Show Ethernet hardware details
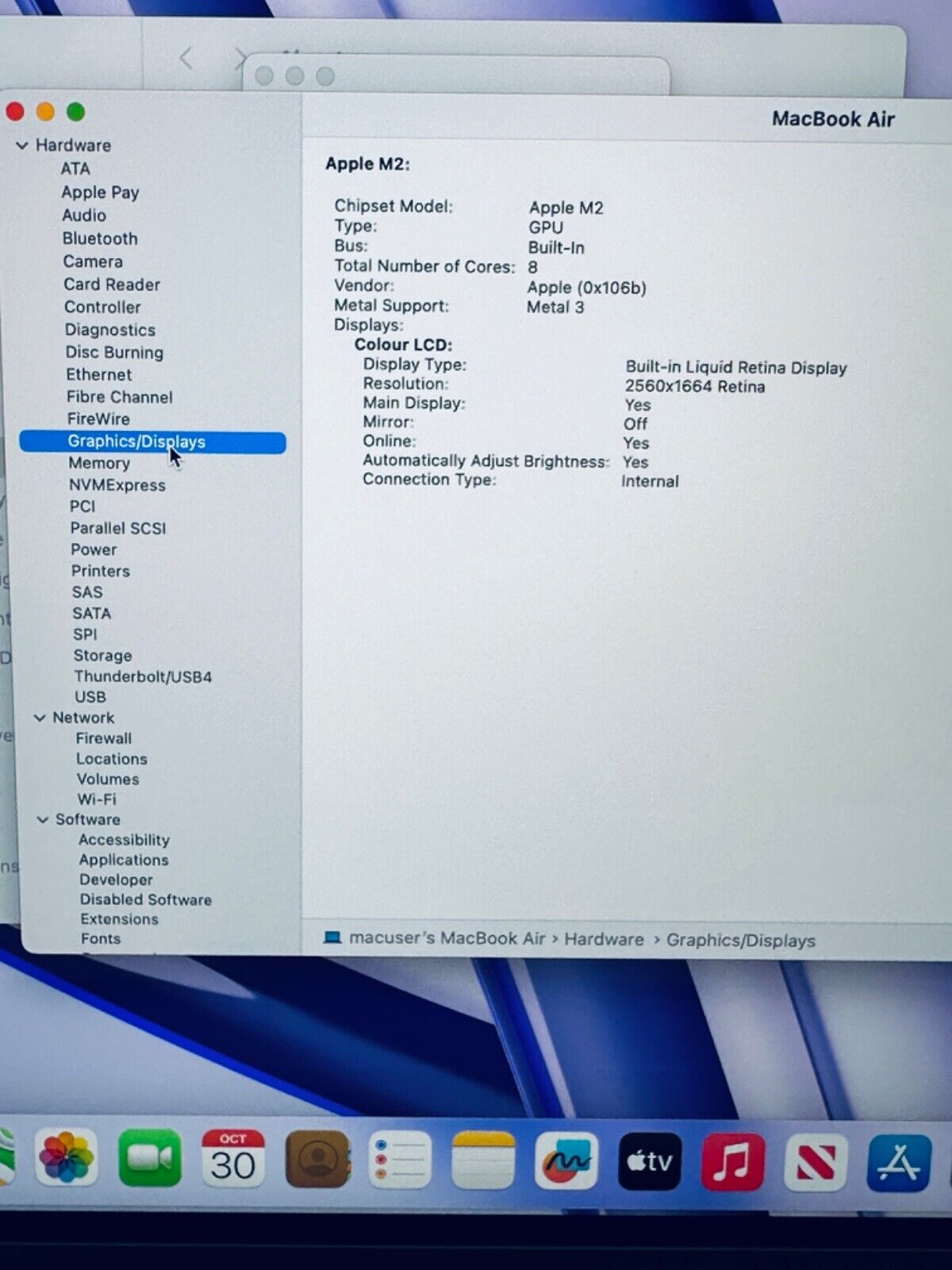952x1270 pixels. point(99,375)
